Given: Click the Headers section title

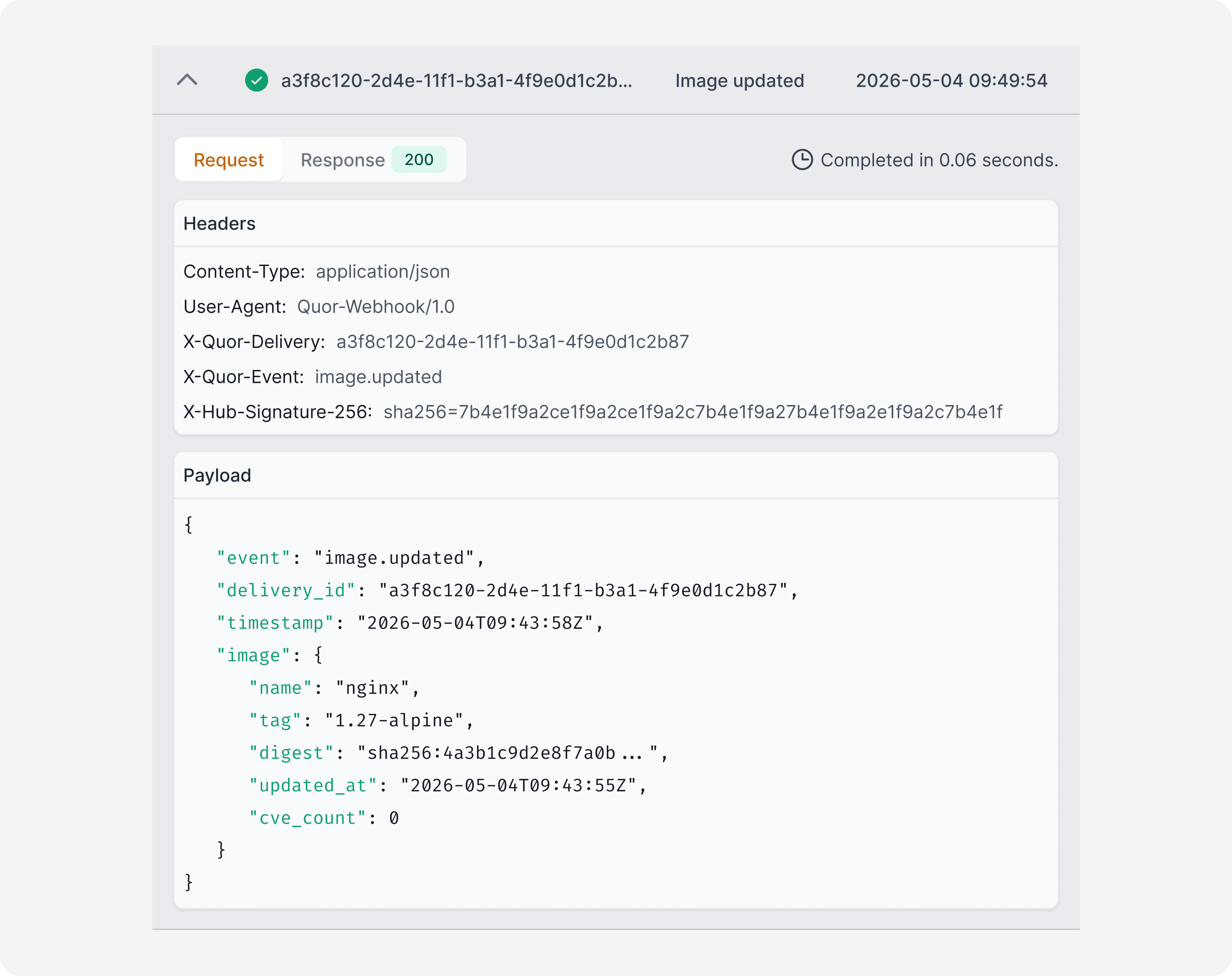Looking at the screenshot, I should point(219,223).
